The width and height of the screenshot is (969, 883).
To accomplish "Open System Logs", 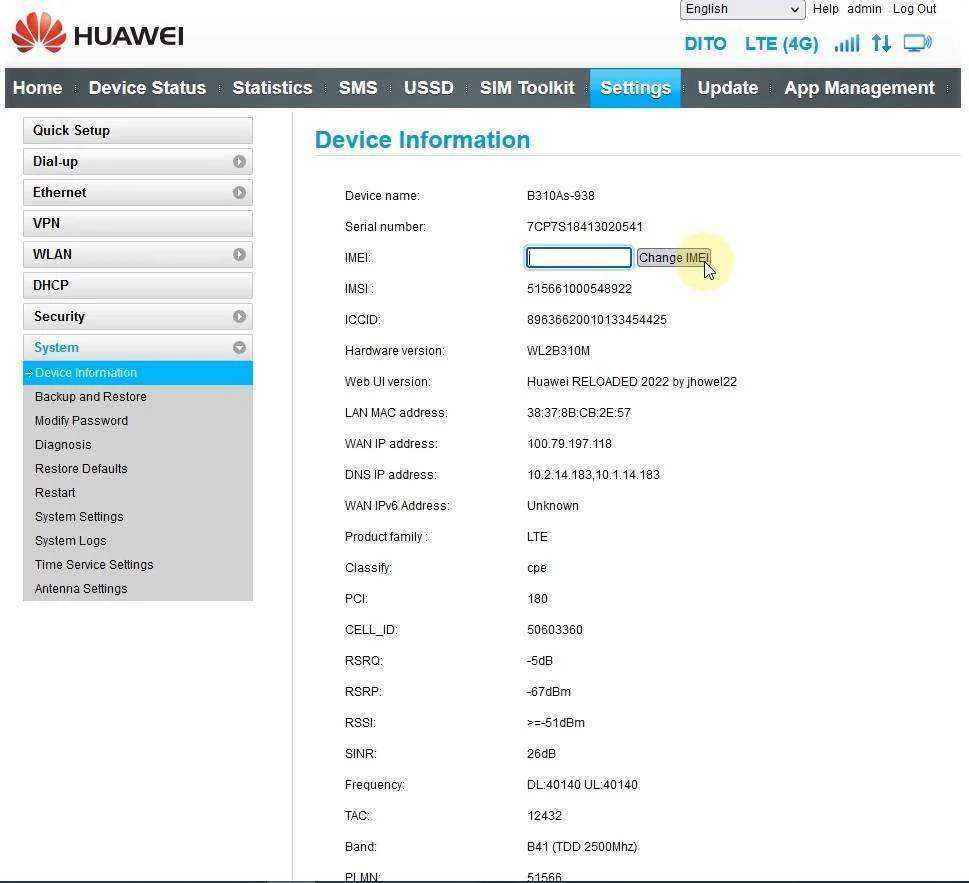I will [70, 541].
